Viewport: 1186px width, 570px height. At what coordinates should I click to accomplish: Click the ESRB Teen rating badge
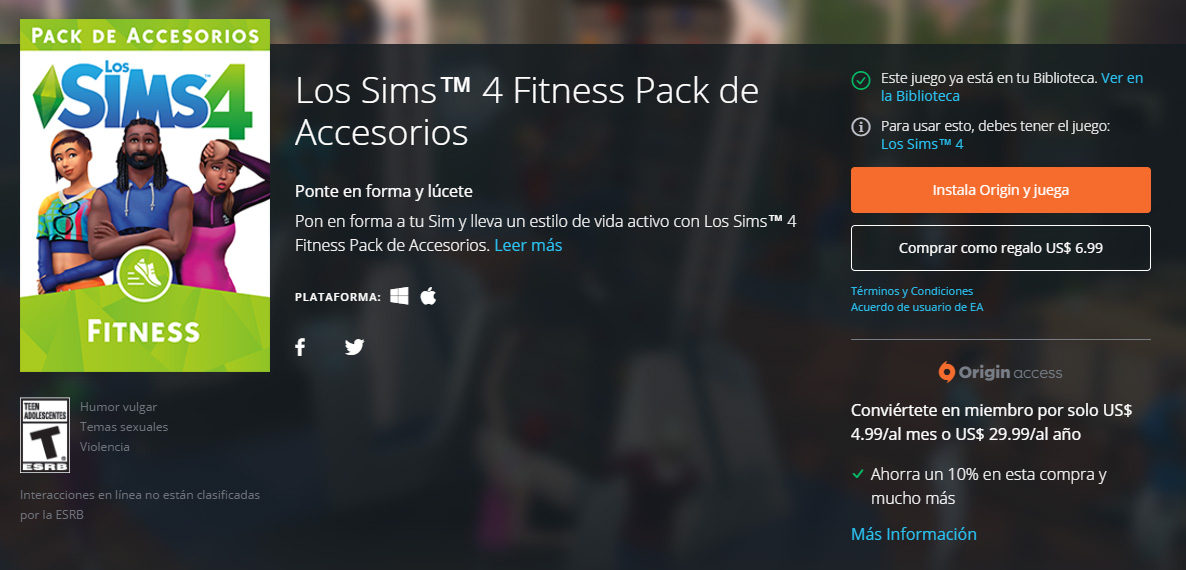pos(45,435)
